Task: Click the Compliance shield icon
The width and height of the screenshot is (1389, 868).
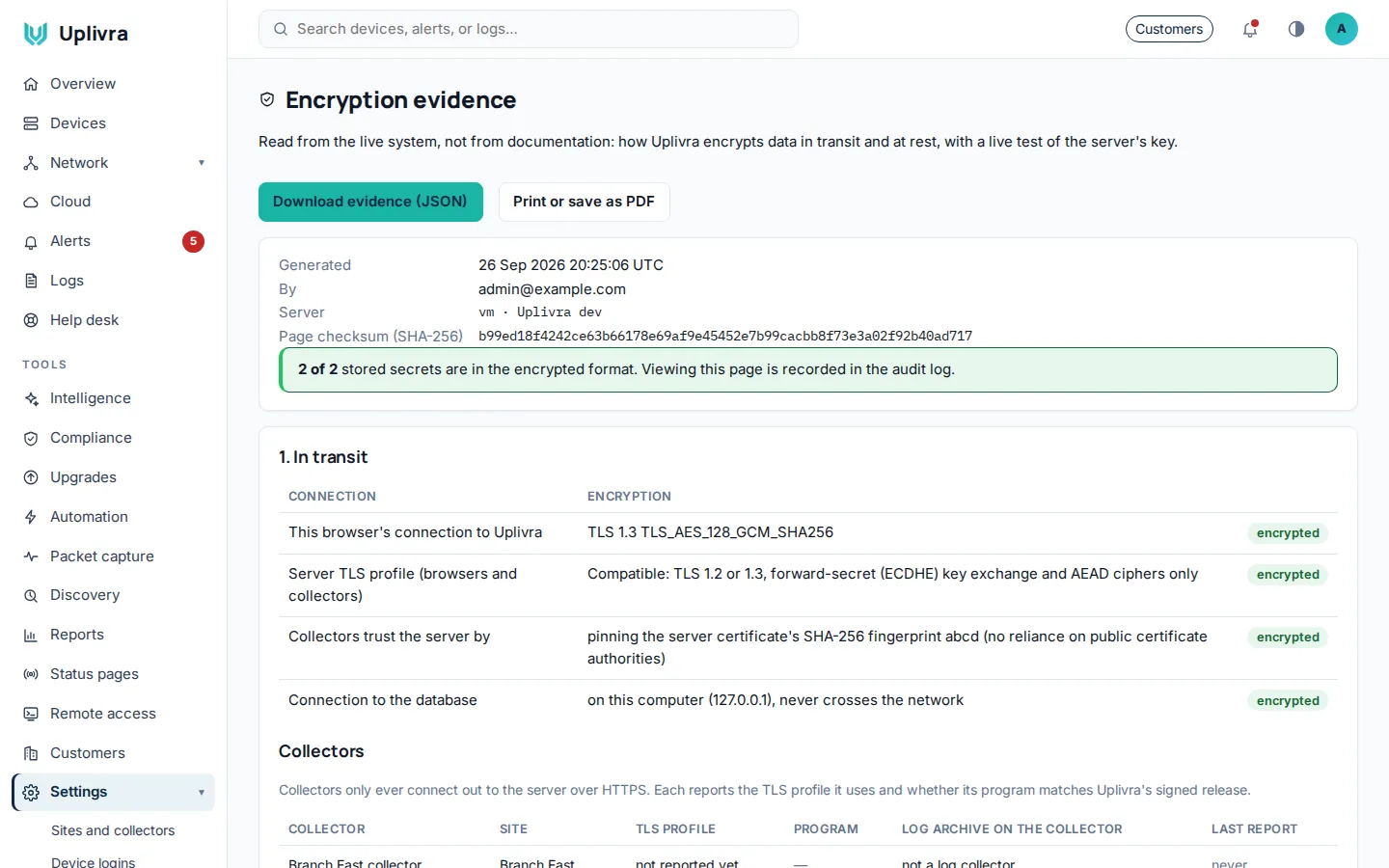Action: pos(31,438)
